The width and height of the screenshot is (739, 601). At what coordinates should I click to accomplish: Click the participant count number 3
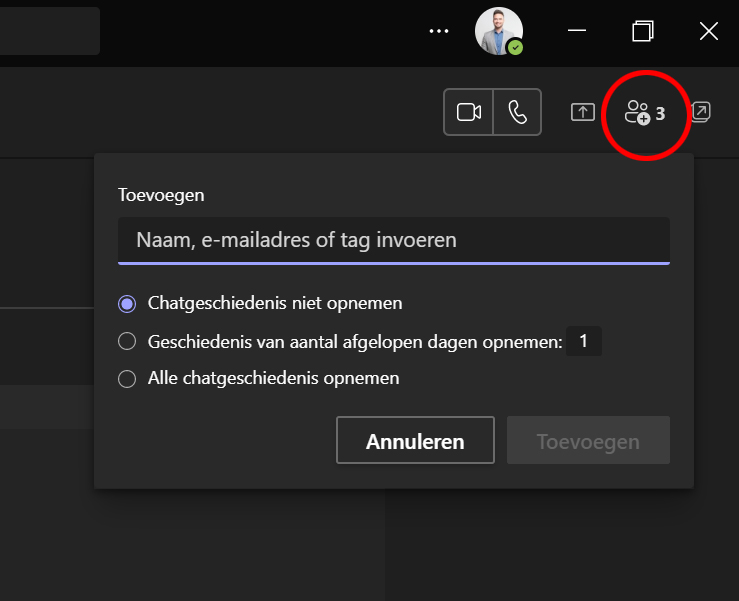[x=660, y=113]
